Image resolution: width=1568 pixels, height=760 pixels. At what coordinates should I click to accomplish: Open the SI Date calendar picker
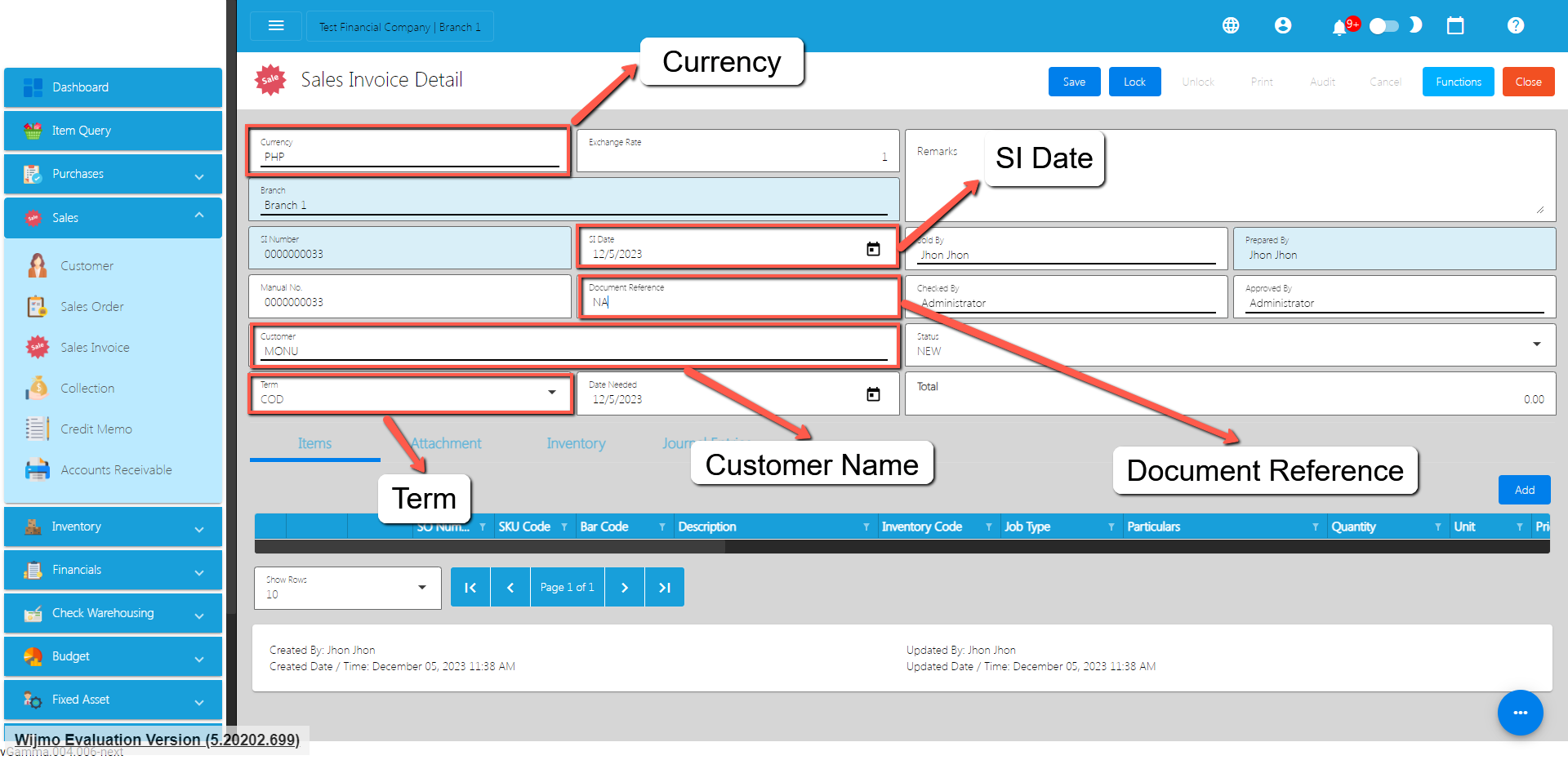point(872,249)
